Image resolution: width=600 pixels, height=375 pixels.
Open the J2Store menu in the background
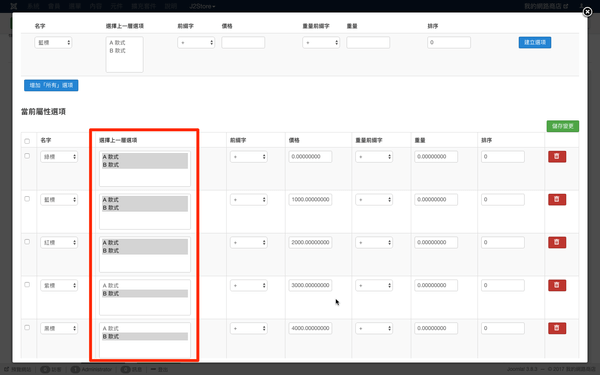202,6
